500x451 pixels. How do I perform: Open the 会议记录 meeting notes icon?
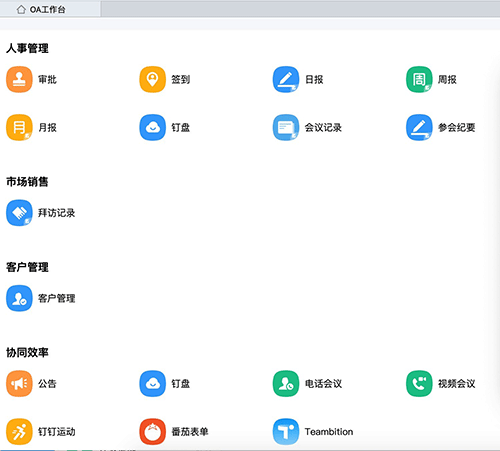[x=286, y=127]
